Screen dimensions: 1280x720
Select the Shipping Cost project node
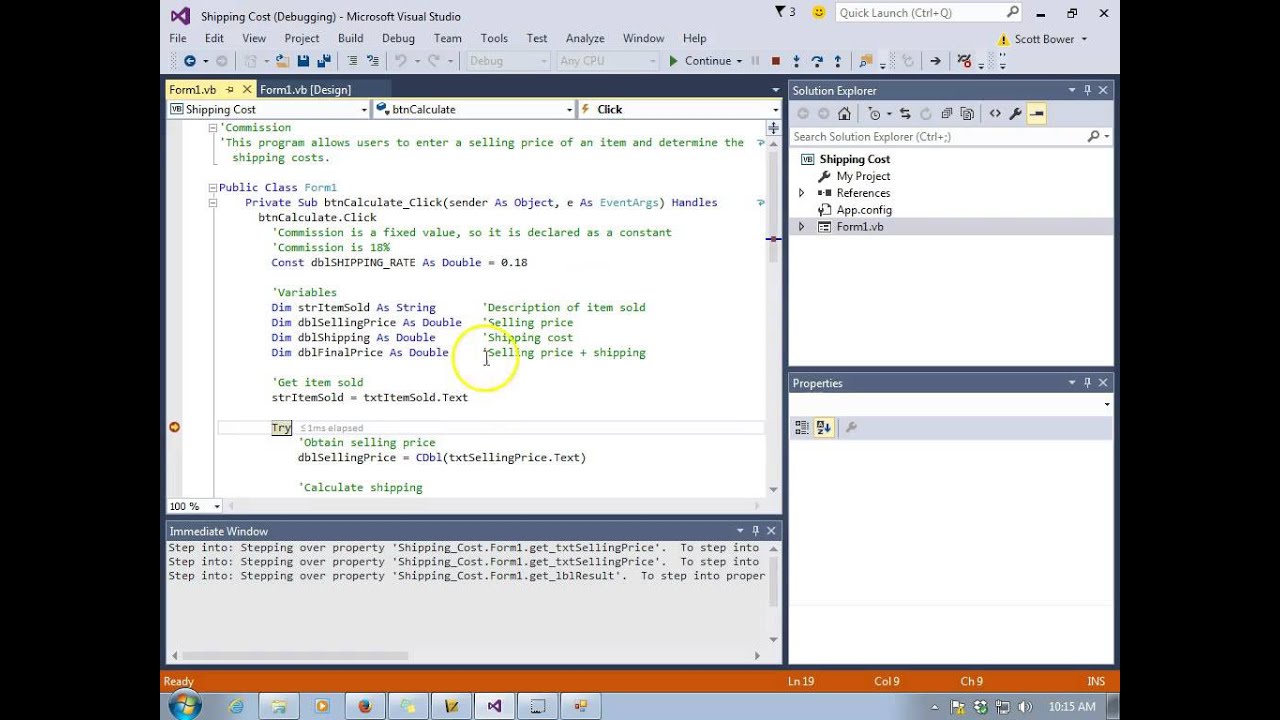[854, 159]
